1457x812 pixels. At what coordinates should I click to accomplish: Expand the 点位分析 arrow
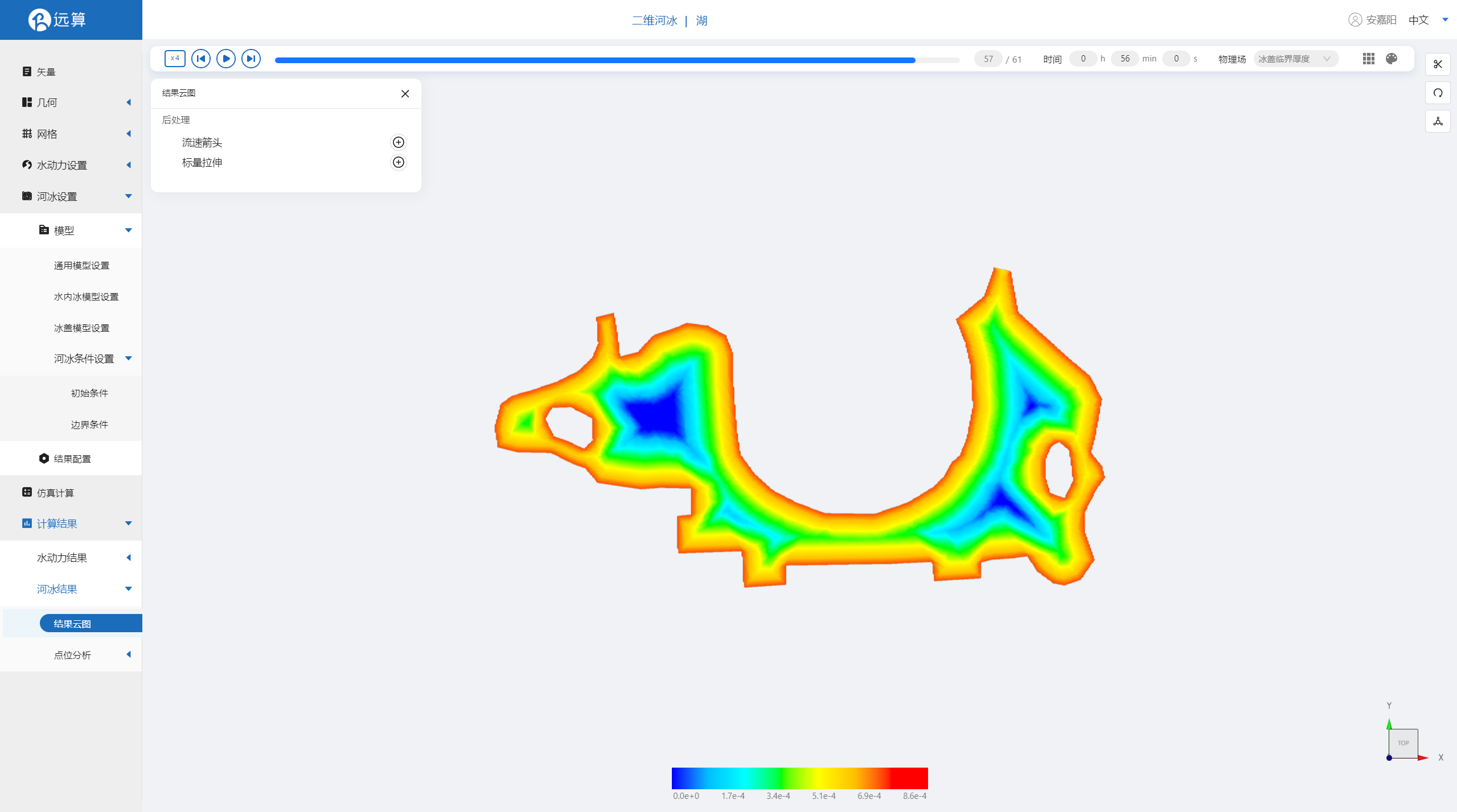129,655
